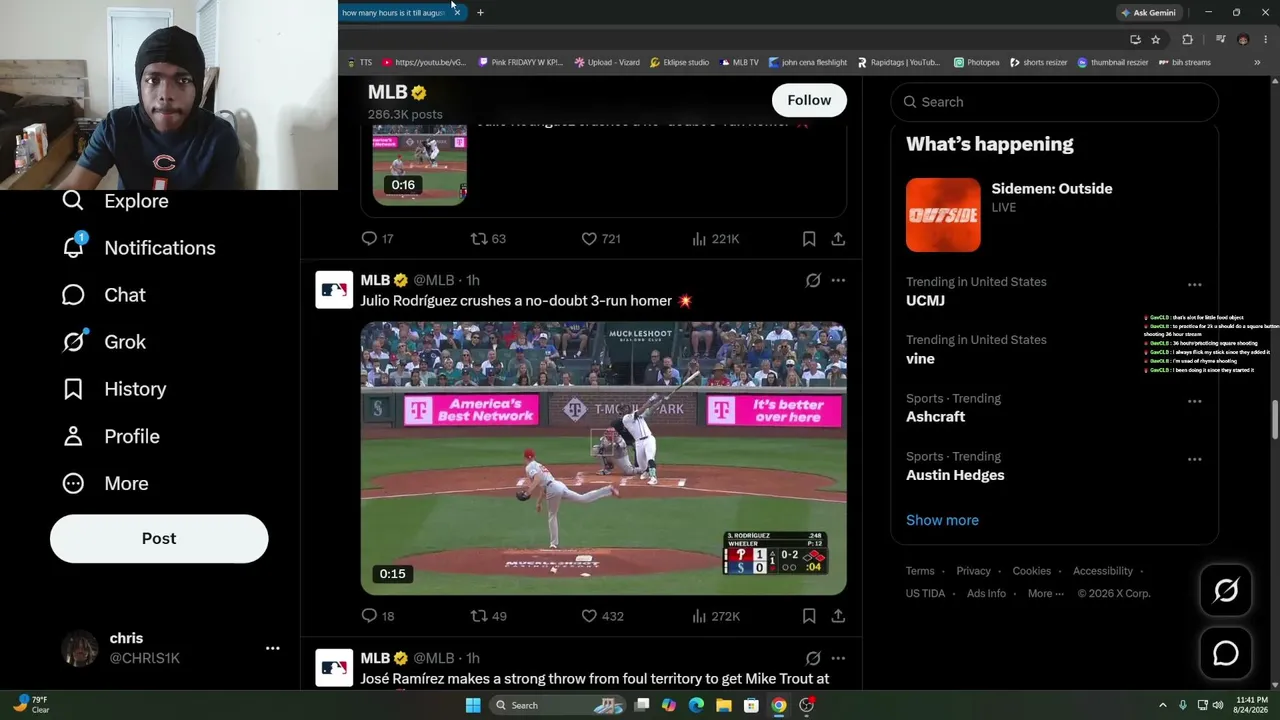
Task: Close the 'how many hours' browser tab
Action: point(457,13)
